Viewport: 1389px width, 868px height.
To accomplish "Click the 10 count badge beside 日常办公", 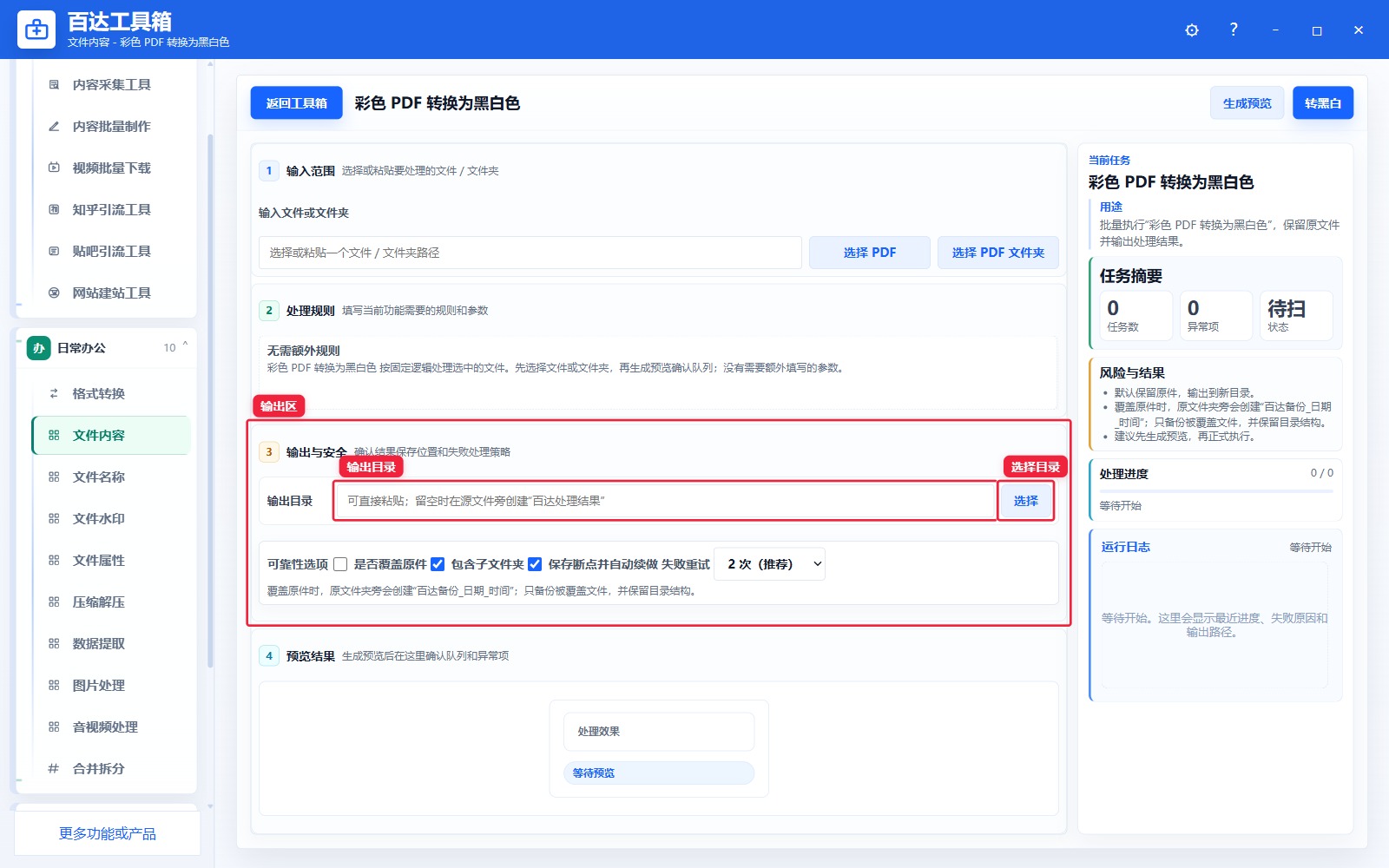I will 169,348.
